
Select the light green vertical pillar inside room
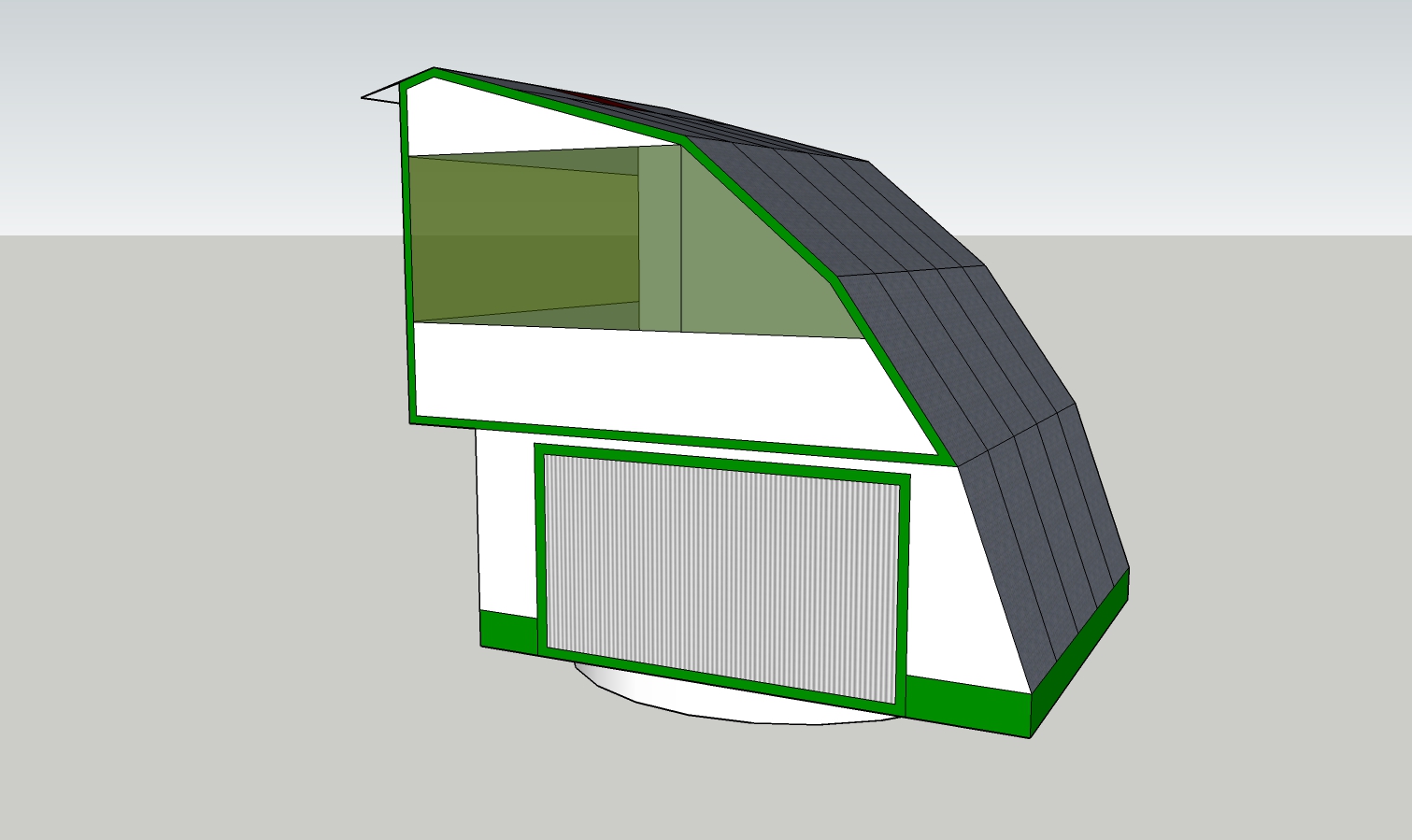coord(660,238)
